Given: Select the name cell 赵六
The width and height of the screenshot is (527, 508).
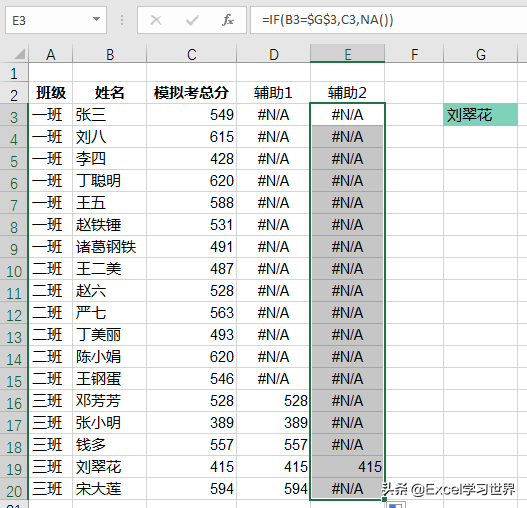Looking at the screenshot, I should (x=110, y=290).
